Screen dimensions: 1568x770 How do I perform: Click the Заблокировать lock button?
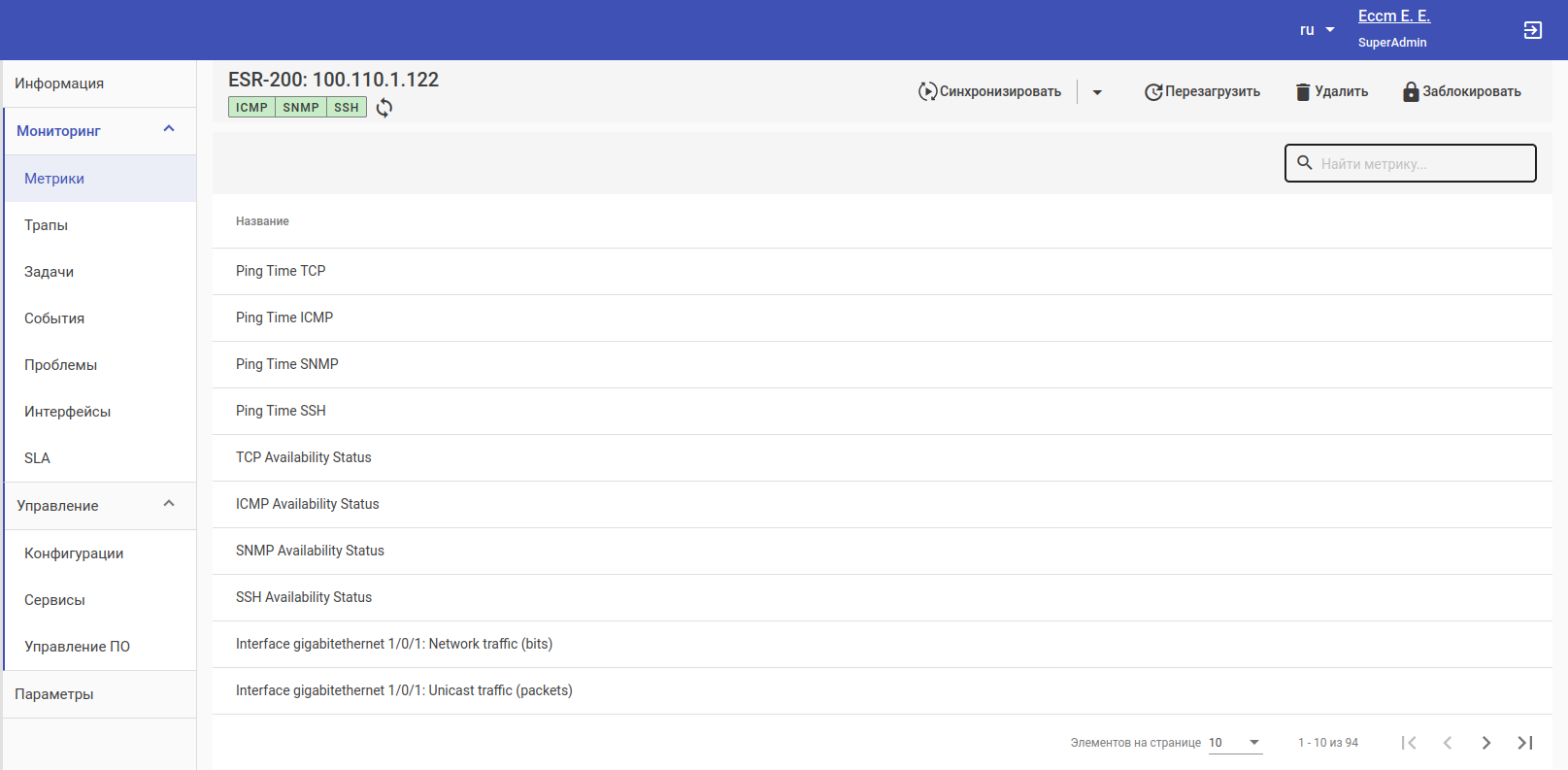pyautogui.click(x=1462, y=92)
